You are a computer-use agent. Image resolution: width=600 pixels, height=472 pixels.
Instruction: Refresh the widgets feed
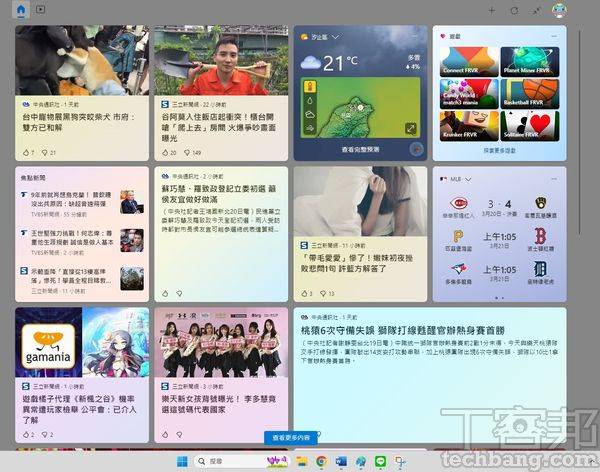(x=515, y=11)
